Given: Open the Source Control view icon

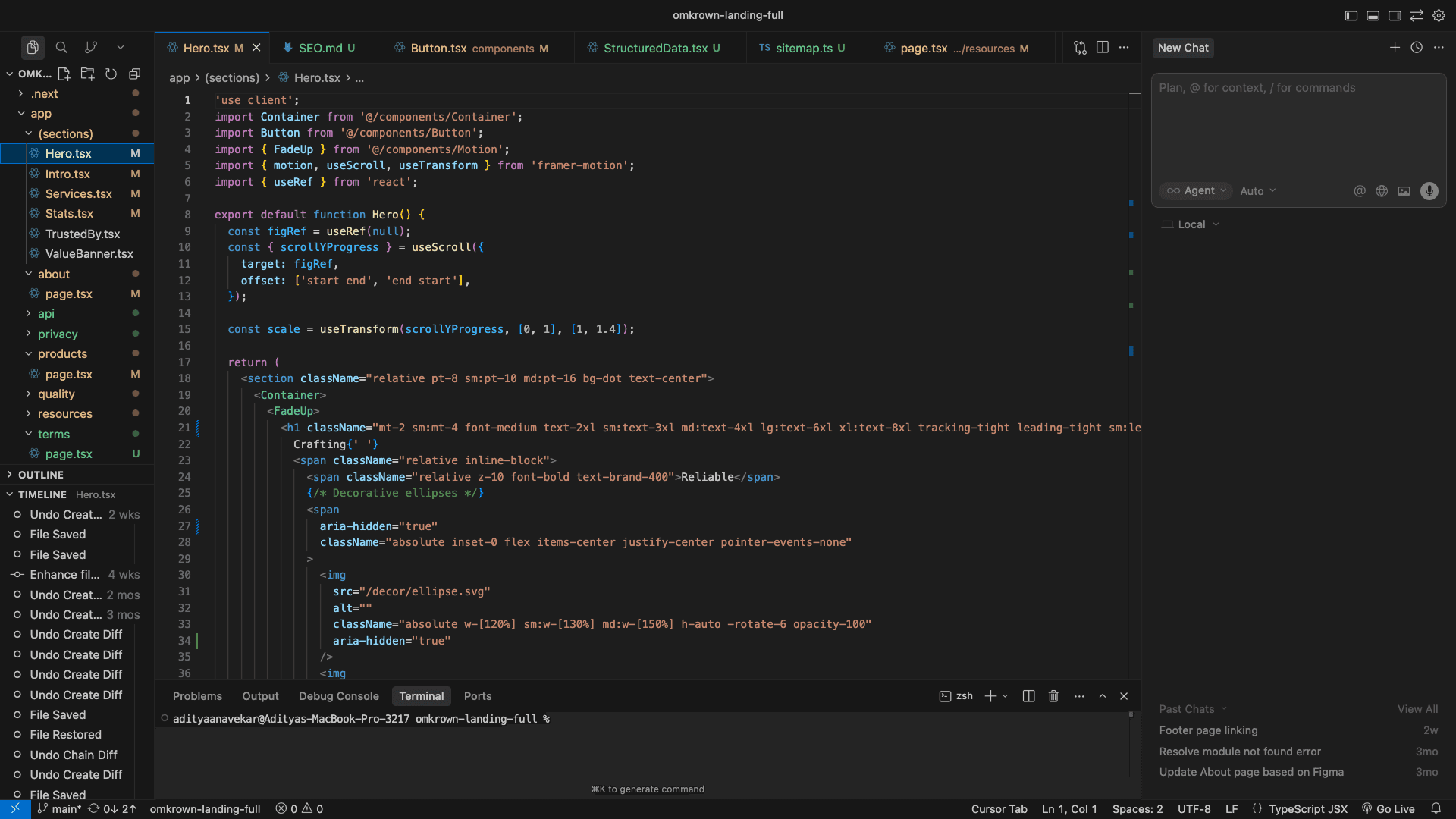Looking at the screenshot, I should [91, 47].
